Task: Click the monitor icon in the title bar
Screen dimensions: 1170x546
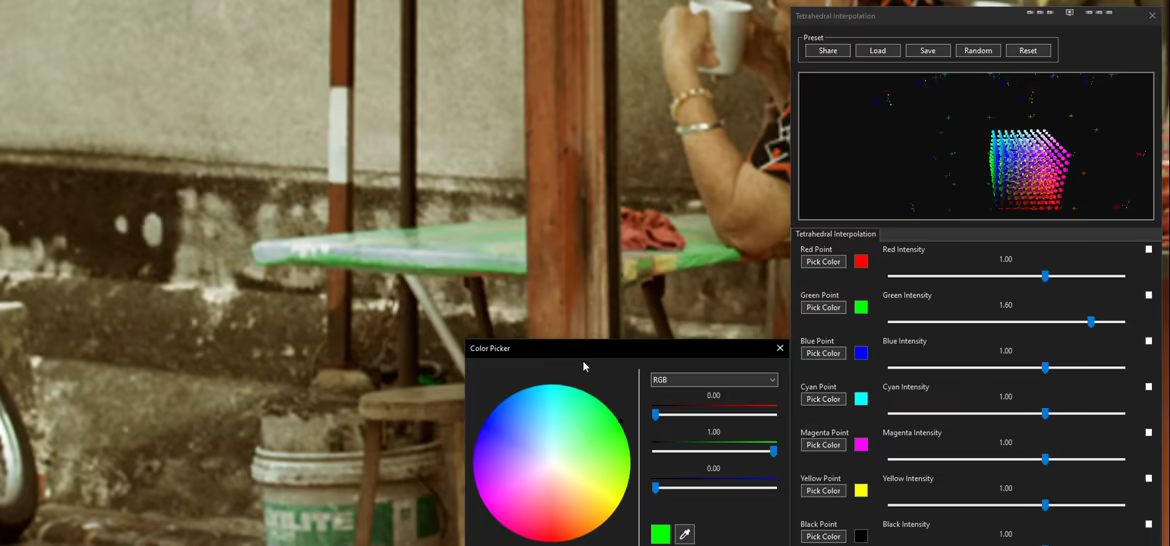Action: tap(1069, 13)
